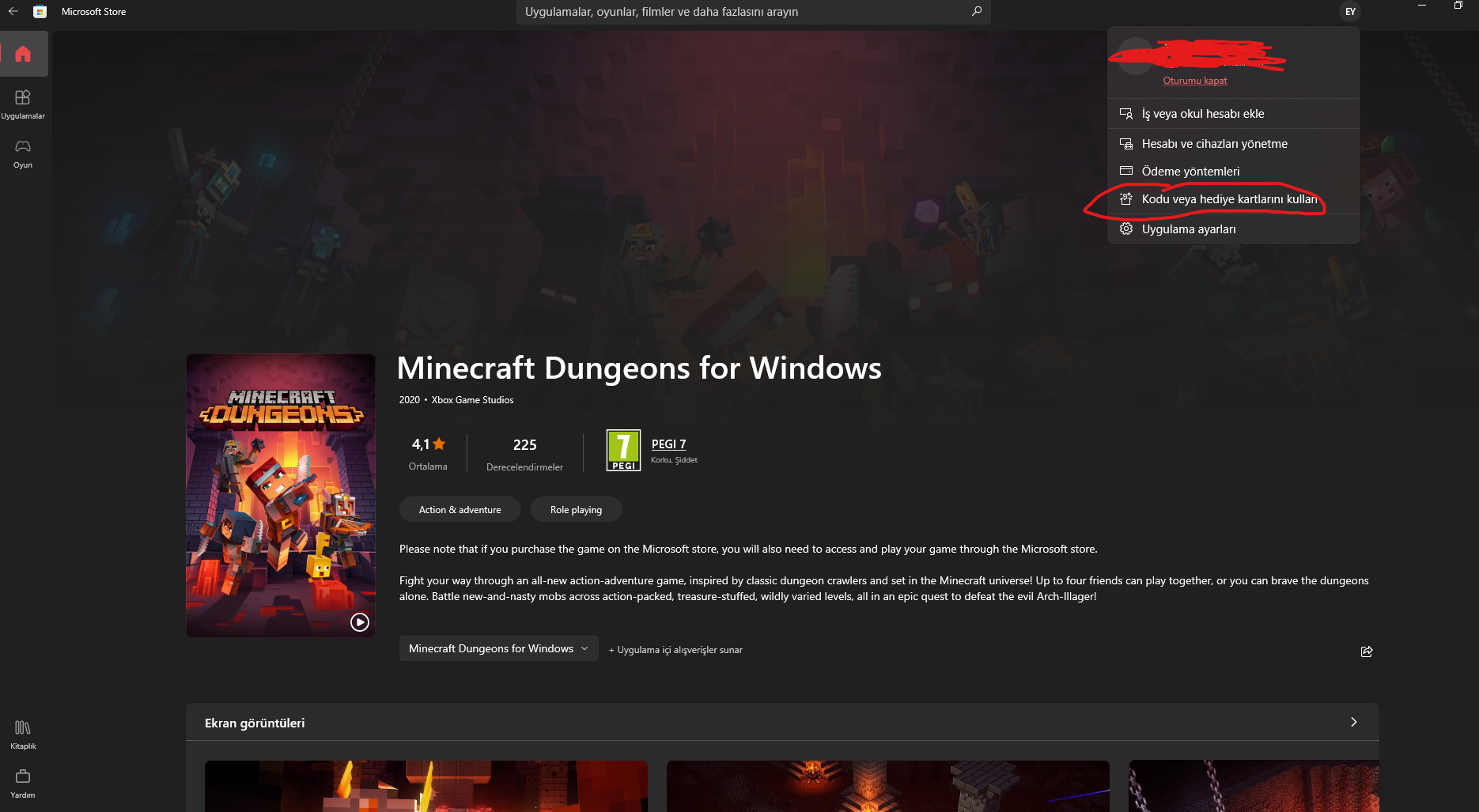1479x812 pixels.
Task: Click the PEGI 7 rating badge
Action: 623,450
